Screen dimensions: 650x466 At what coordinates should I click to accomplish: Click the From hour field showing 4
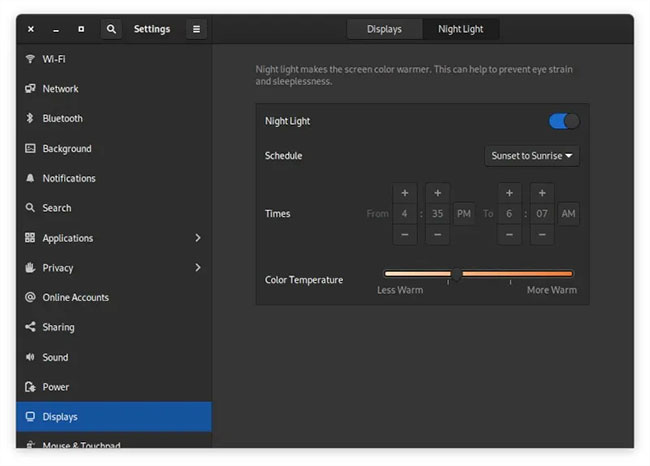pyautogui.click(x=405, y=214)
